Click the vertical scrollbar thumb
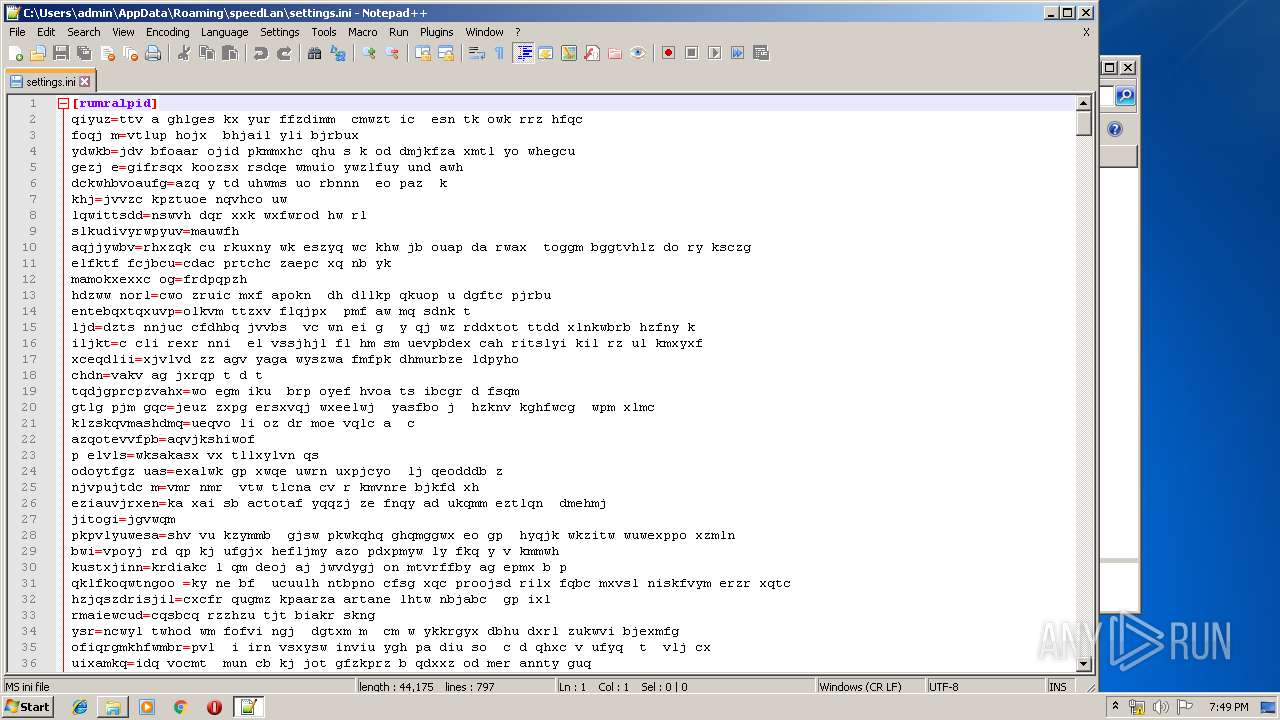 click(1083, 123)
